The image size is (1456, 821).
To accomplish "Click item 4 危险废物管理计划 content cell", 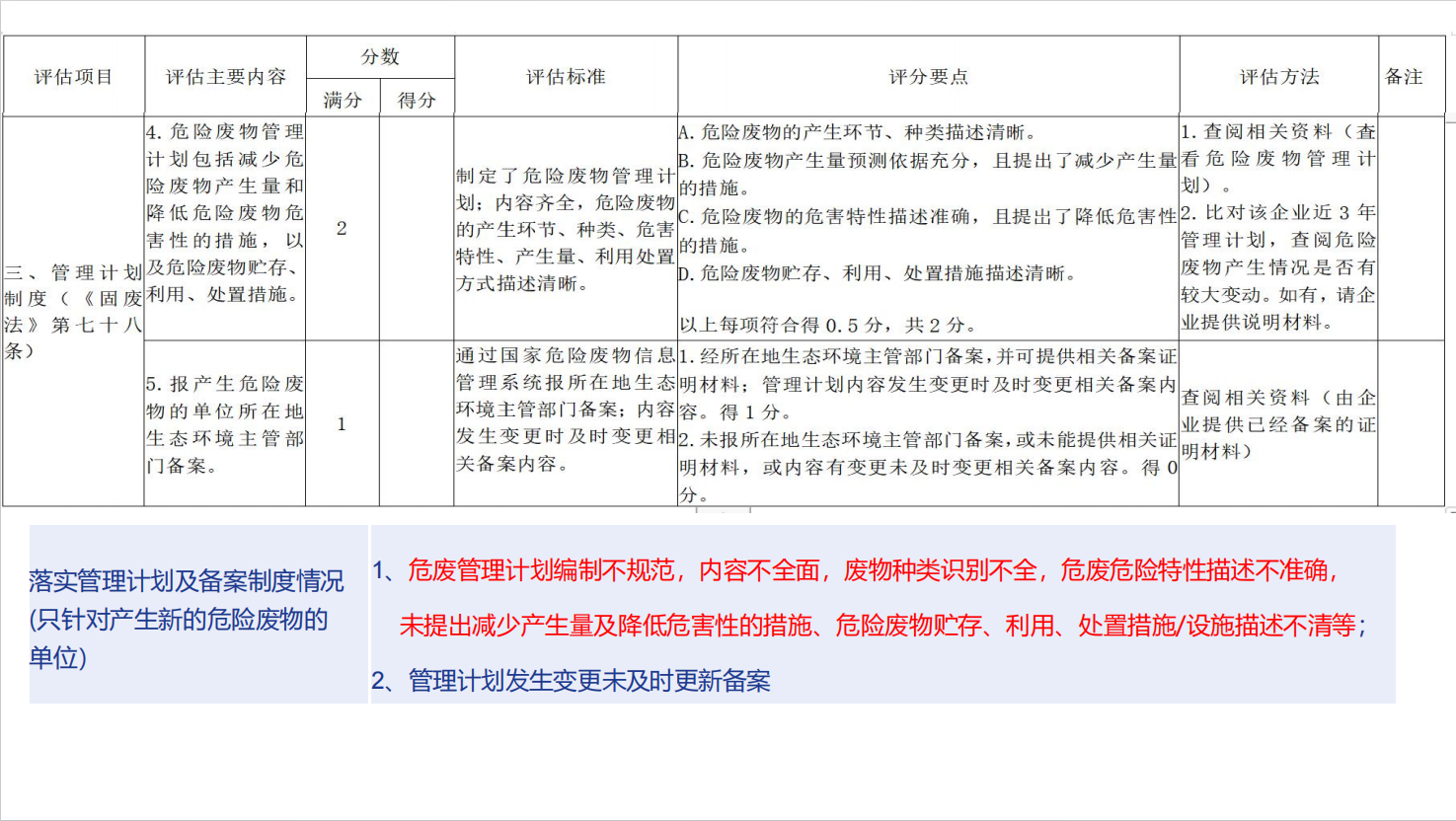I will pos(225,213).
